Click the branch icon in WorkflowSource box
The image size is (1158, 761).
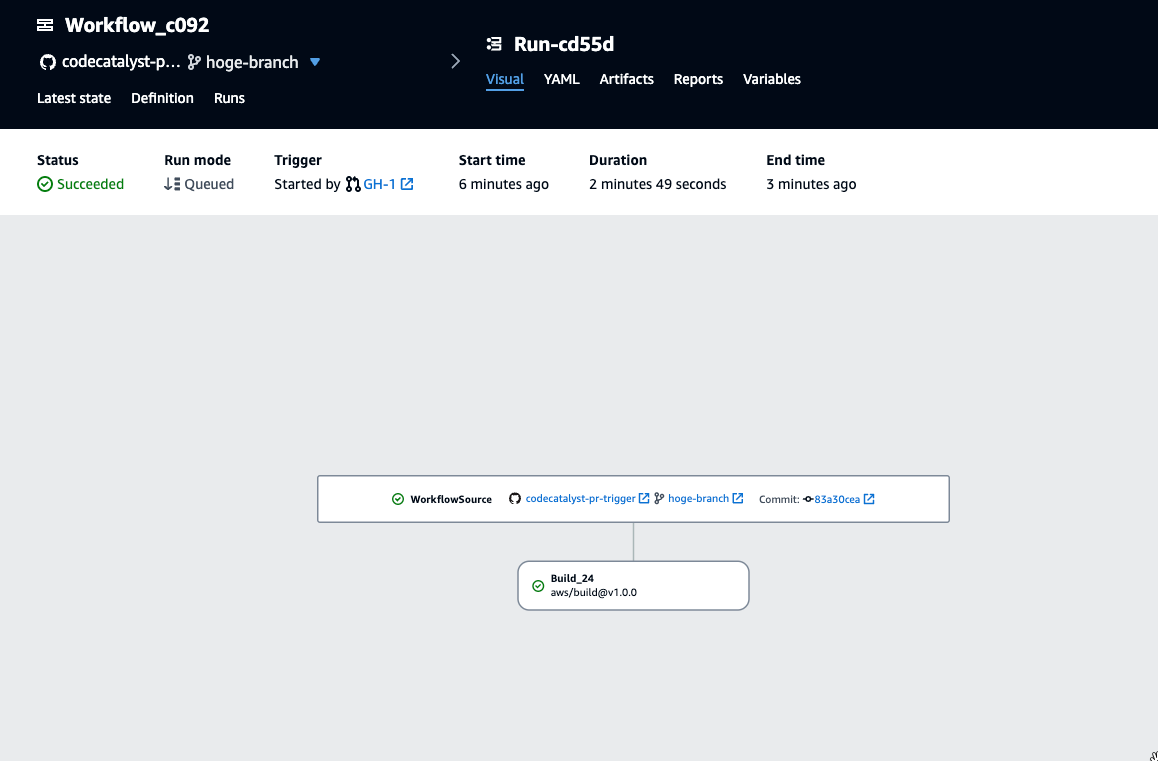coord(659,499)
